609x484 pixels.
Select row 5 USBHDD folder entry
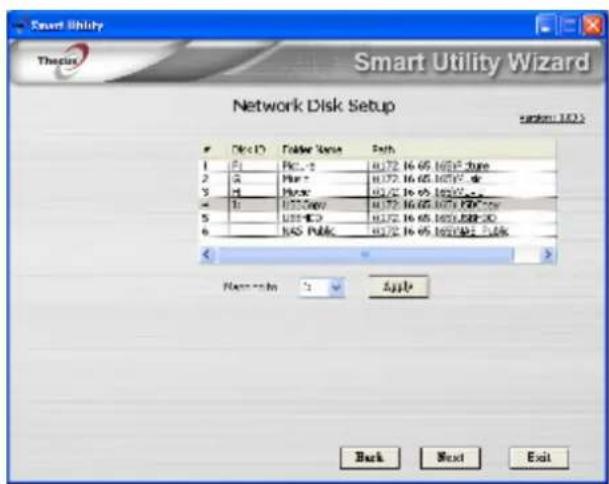pos(378,218)
